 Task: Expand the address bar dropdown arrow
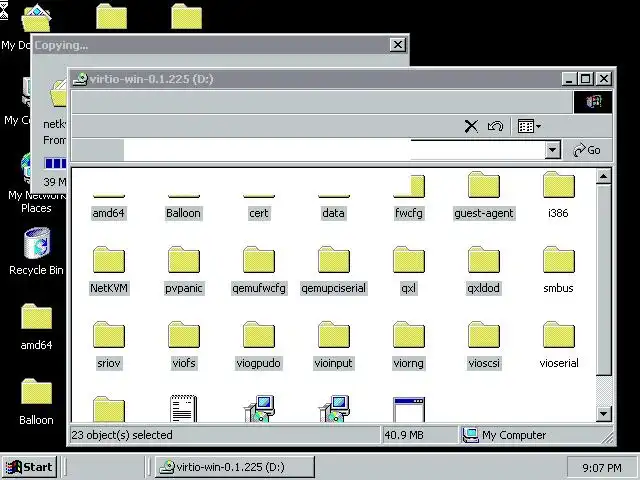[552, 150]
